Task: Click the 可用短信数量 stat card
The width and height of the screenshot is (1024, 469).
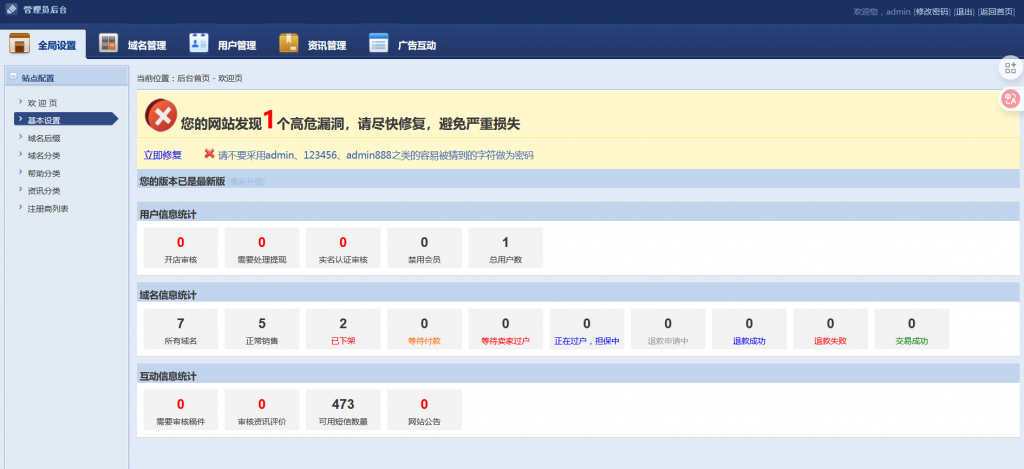Action: point(343,410)
